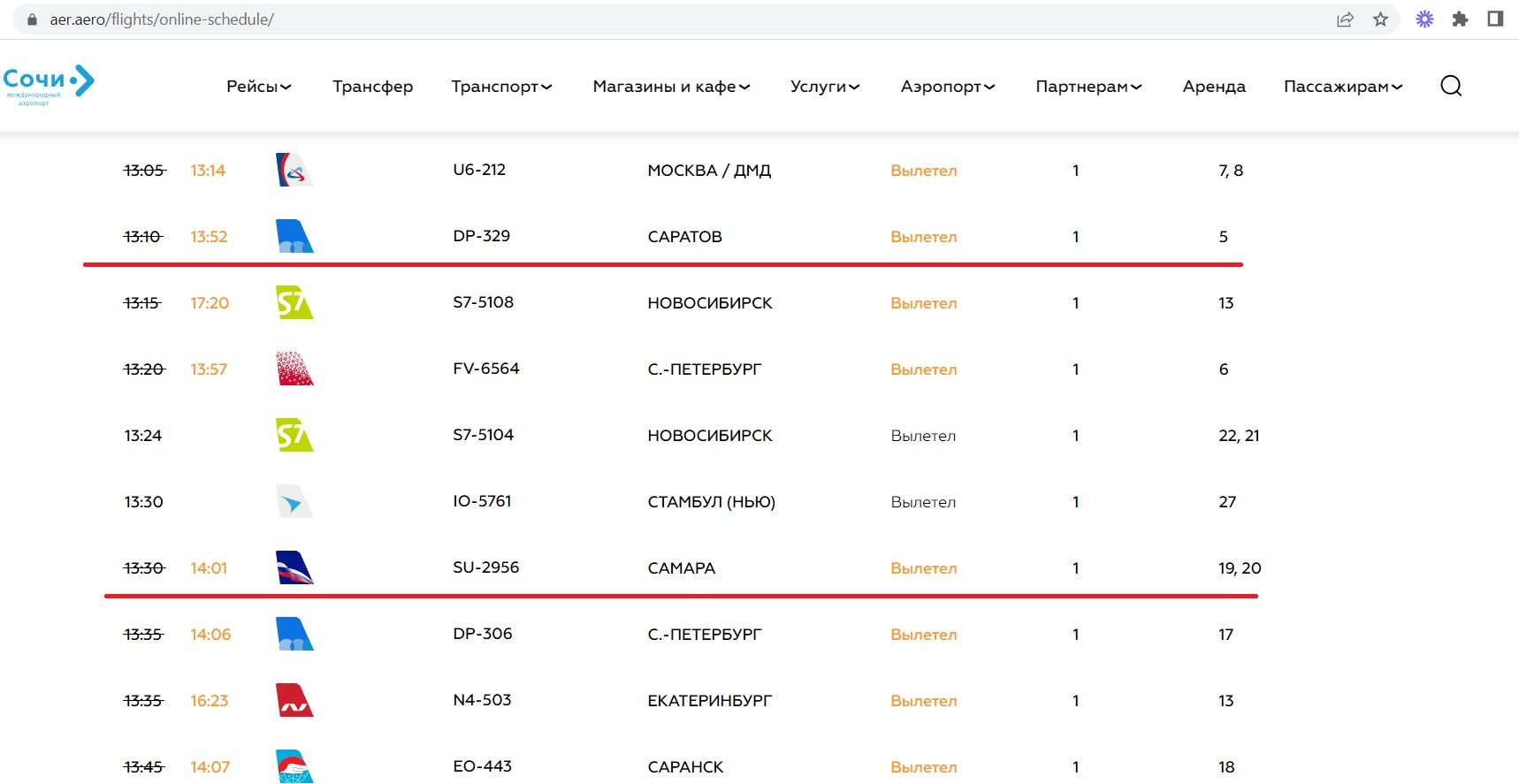The height and width of the screenshot is (784, 1519).
Task: Expand the Транспорт dropdown menu
Action: tap(501, 87)
